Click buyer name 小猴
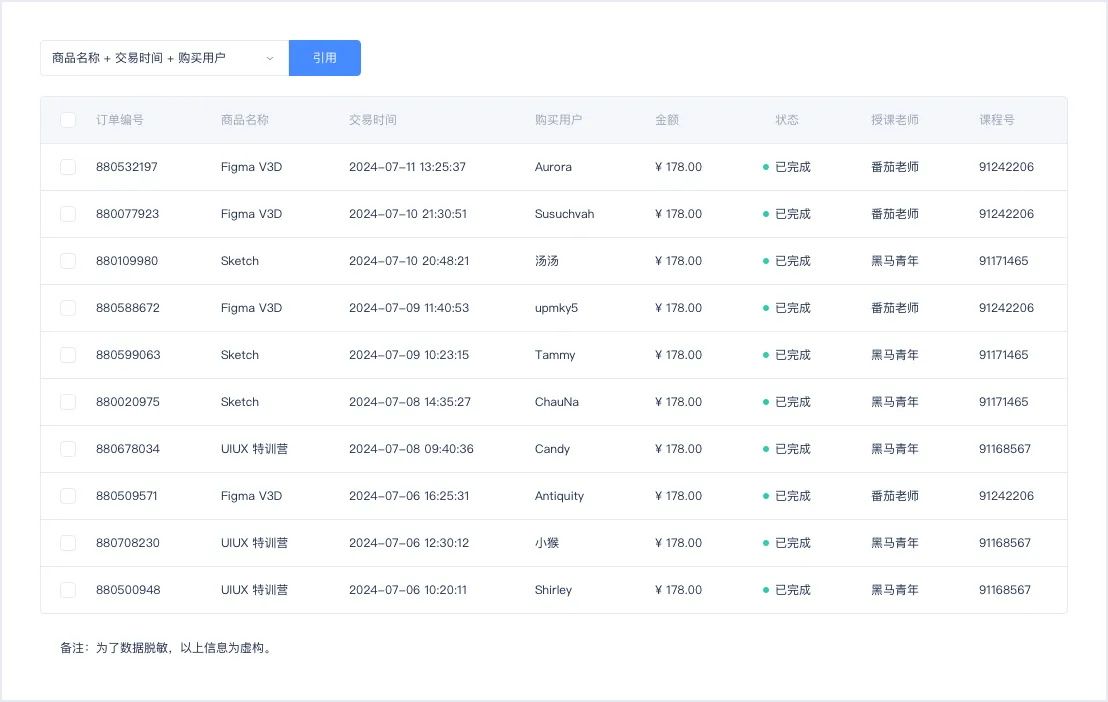Screen dimensions: 1108x702 pos(547,543)
